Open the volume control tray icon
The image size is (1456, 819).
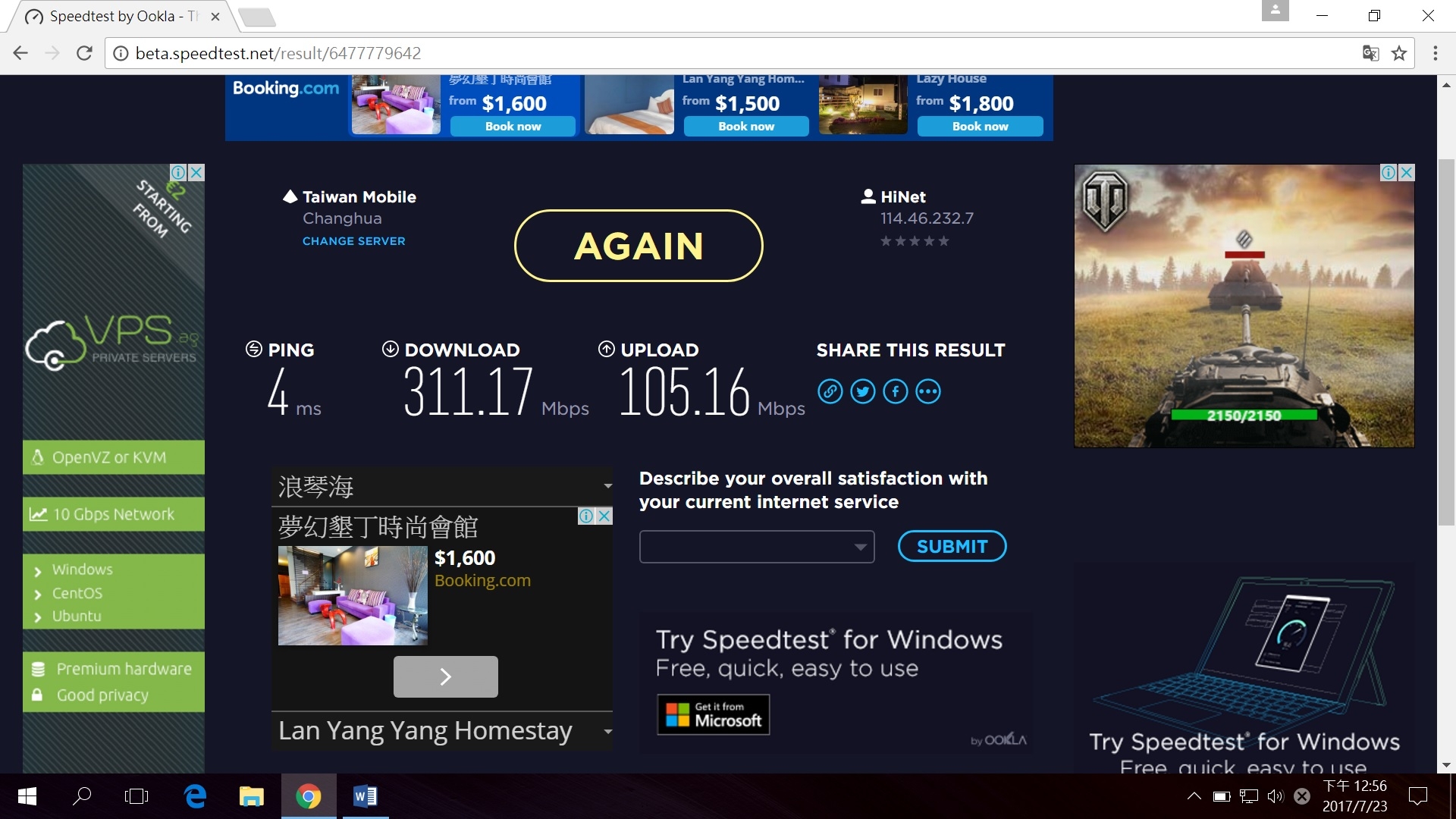(1276, 796)
